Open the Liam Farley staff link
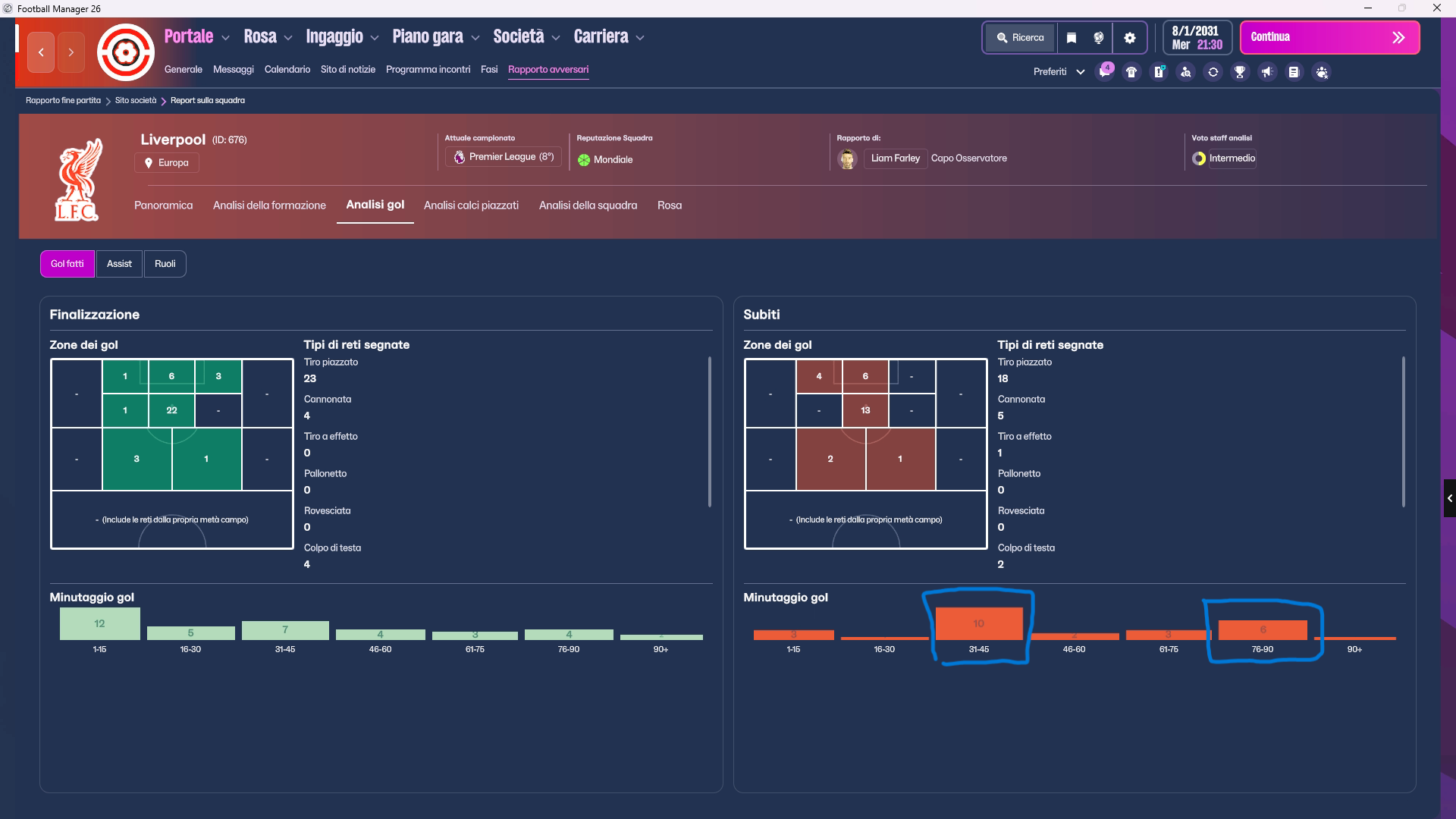This screenshot has width=1456, height=819. [x=895, y=158]
